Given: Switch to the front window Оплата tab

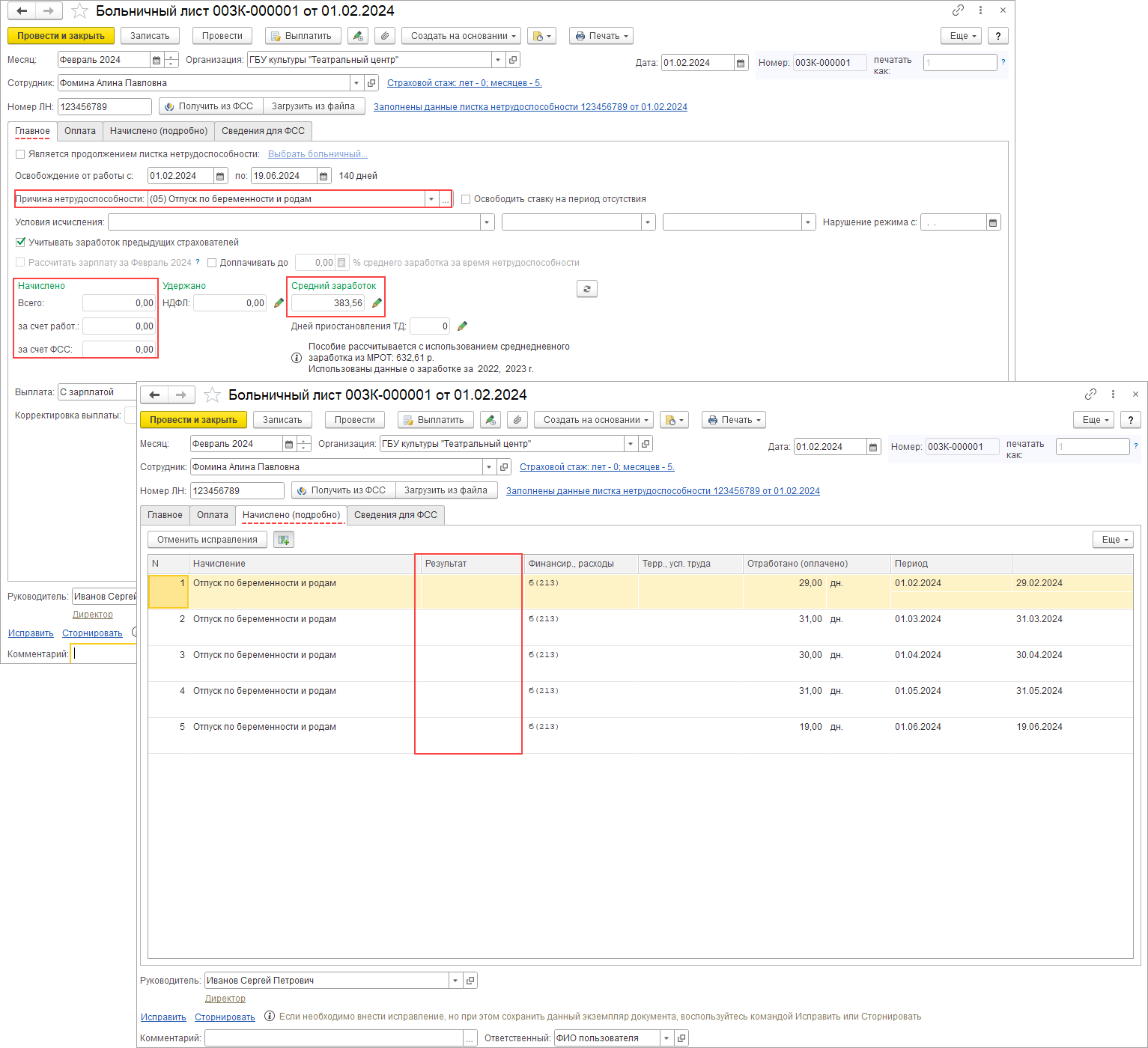Looking at the screenshot, I should (213, 515).
